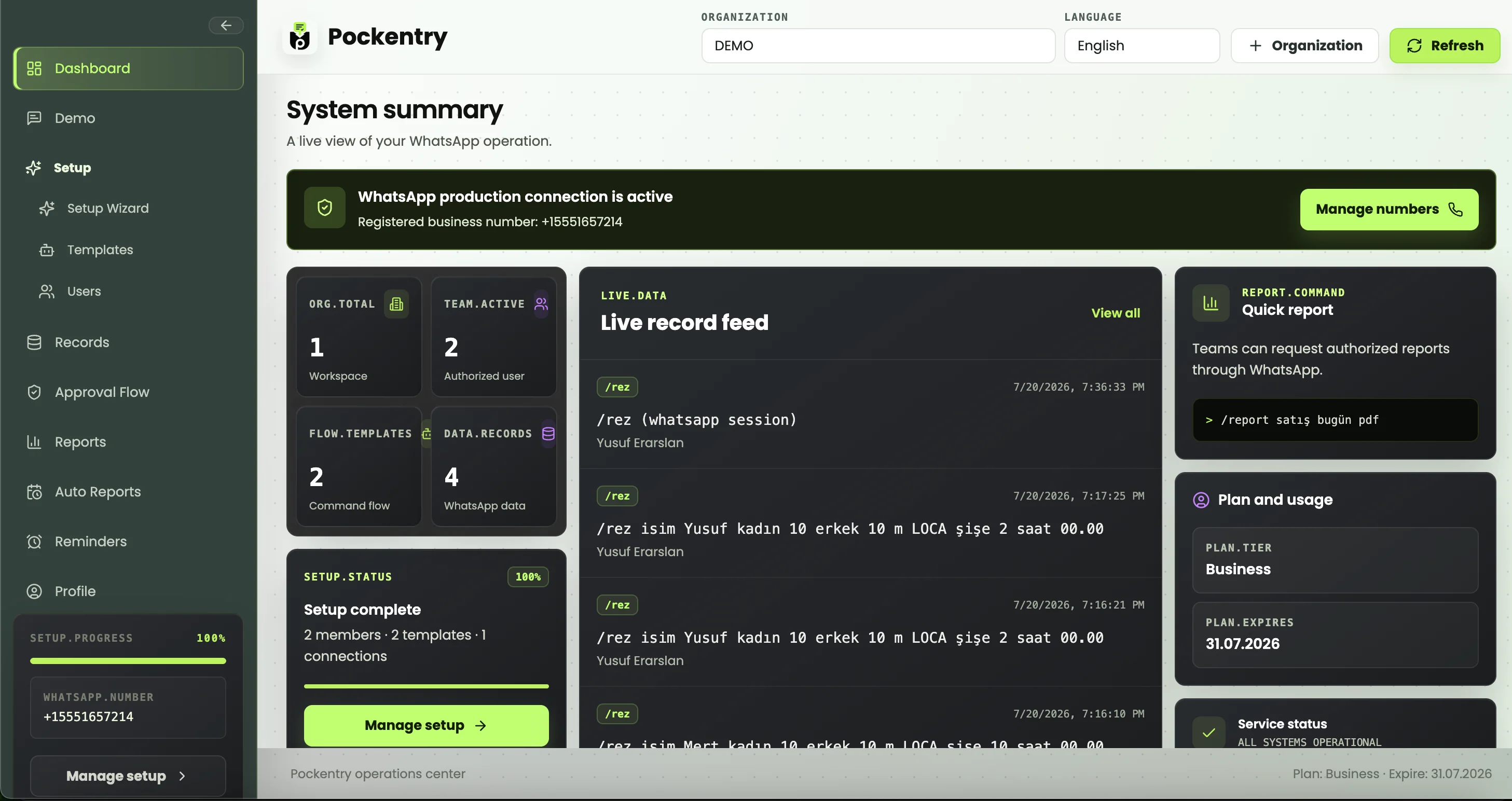Open the Profile page
Image resolution: width=1512 pixels, height=801 pixels.
pos(75,592)
